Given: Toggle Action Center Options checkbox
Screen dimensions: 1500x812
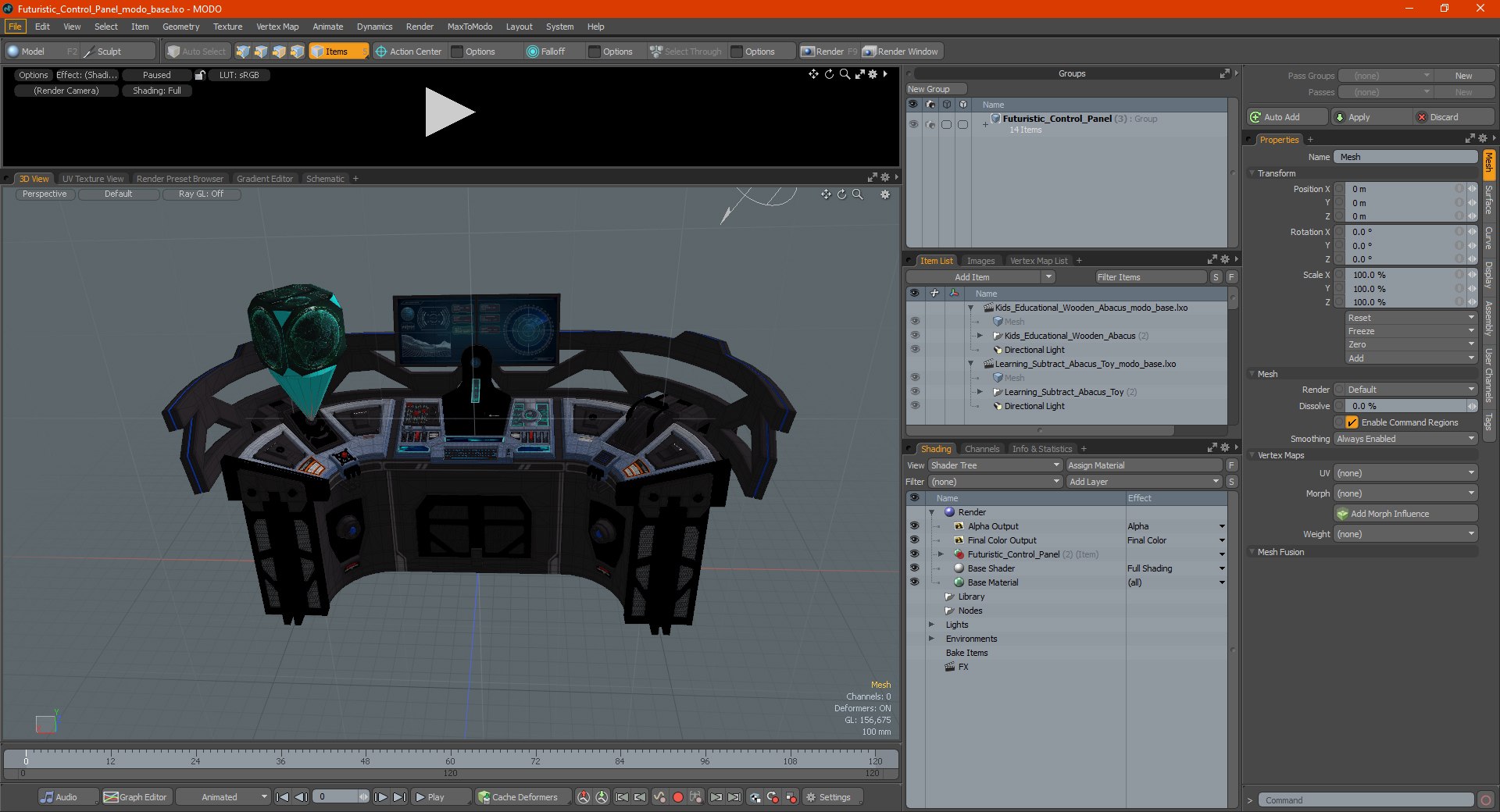Looking at the screenshot, I should [x=458, y=52].
